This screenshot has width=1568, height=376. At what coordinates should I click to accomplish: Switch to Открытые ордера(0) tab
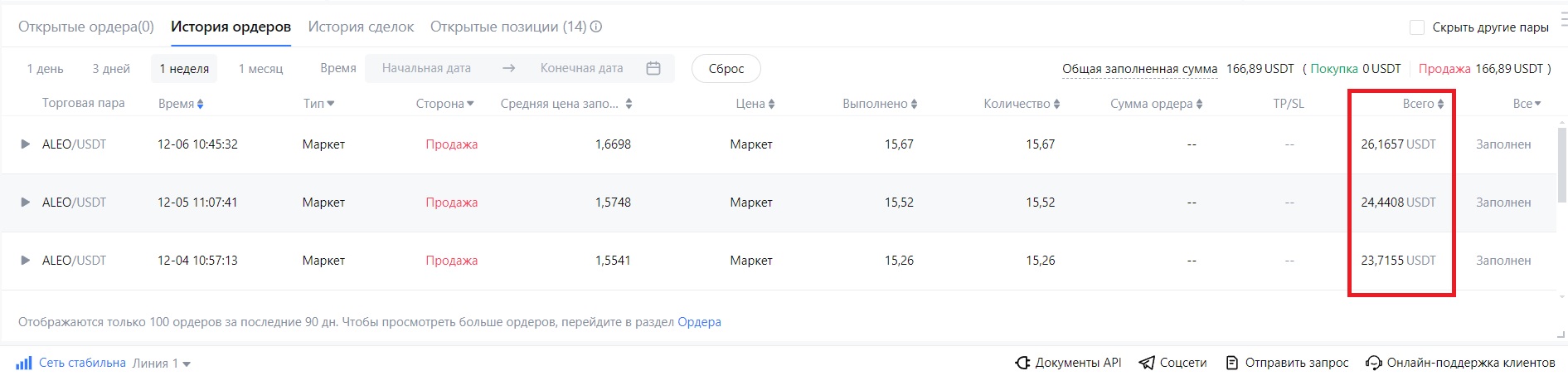pos(86,27)
